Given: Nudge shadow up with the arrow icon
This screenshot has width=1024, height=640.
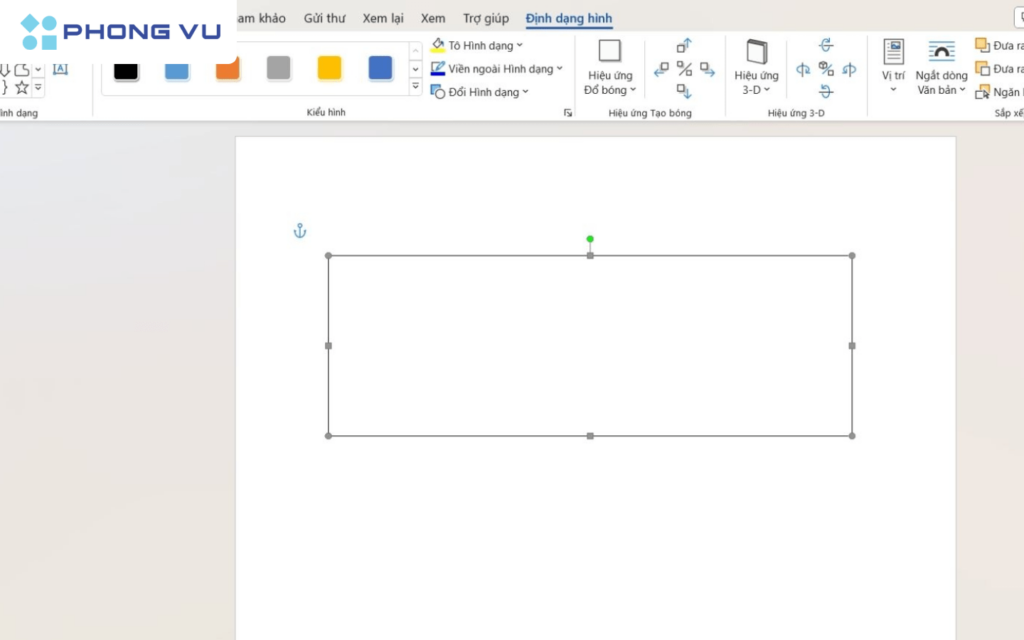Looking at the screenshot, I should (x=684, y=46).
